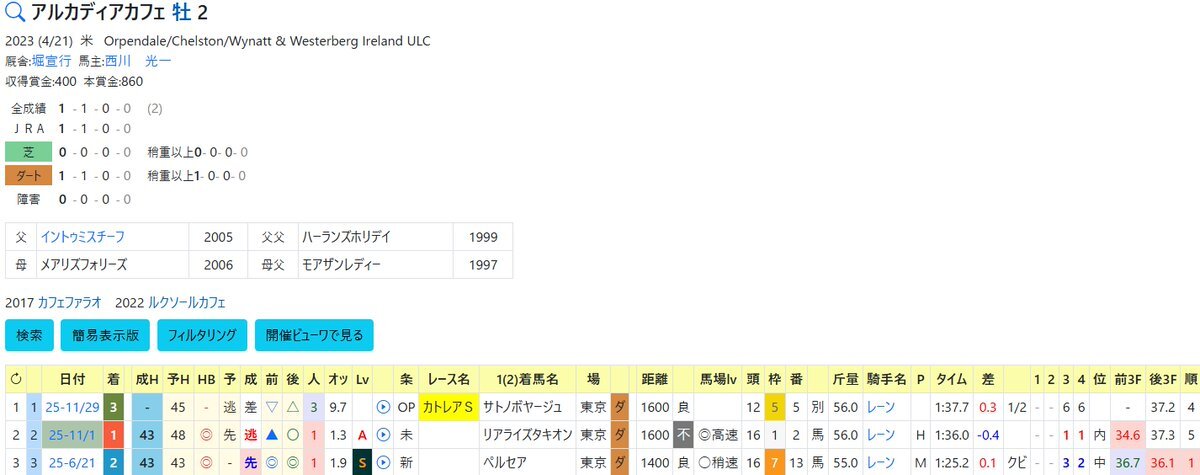Open owner 西川 光一 link
This screenshot has height=475, width=1200.
pos(138,62)
